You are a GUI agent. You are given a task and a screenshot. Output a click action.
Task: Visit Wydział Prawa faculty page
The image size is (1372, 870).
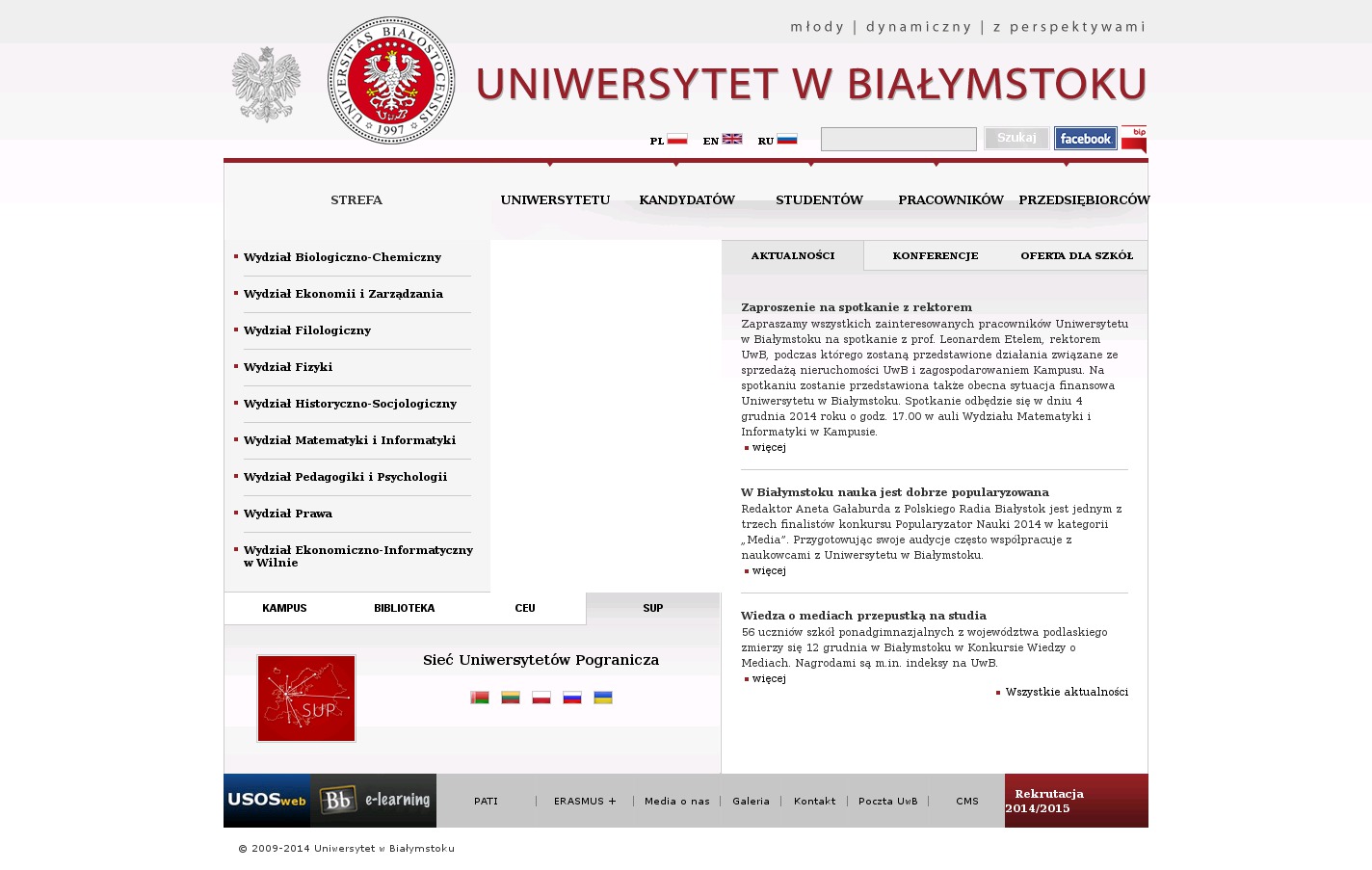[x=288, y=514]
